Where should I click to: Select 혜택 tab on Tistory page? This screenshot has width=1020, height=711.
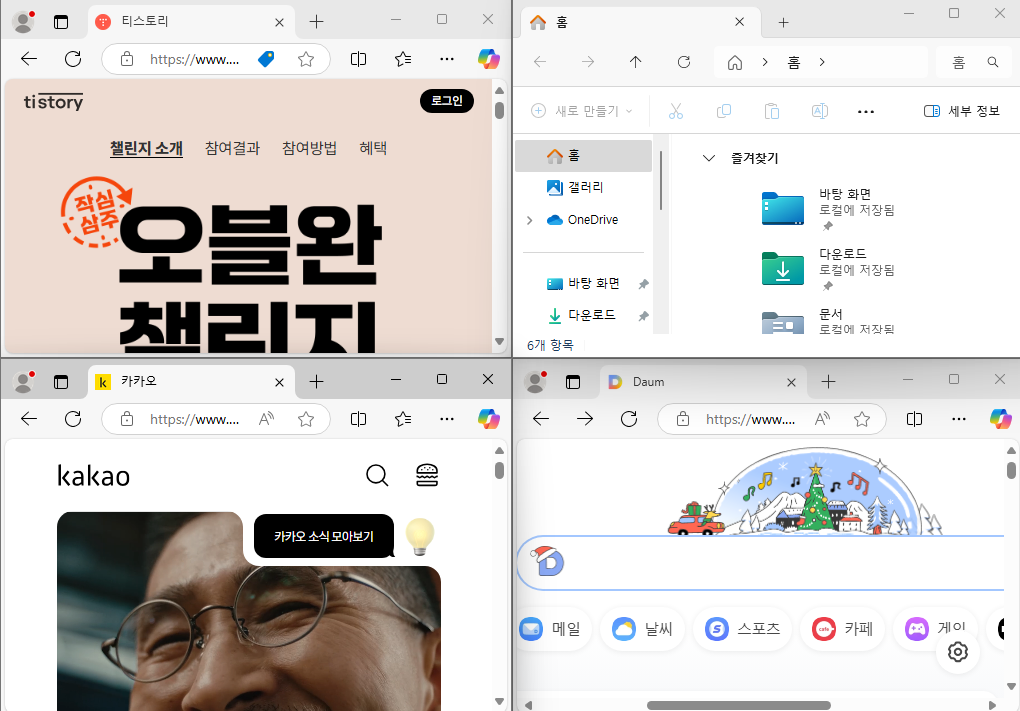(373, 148)
